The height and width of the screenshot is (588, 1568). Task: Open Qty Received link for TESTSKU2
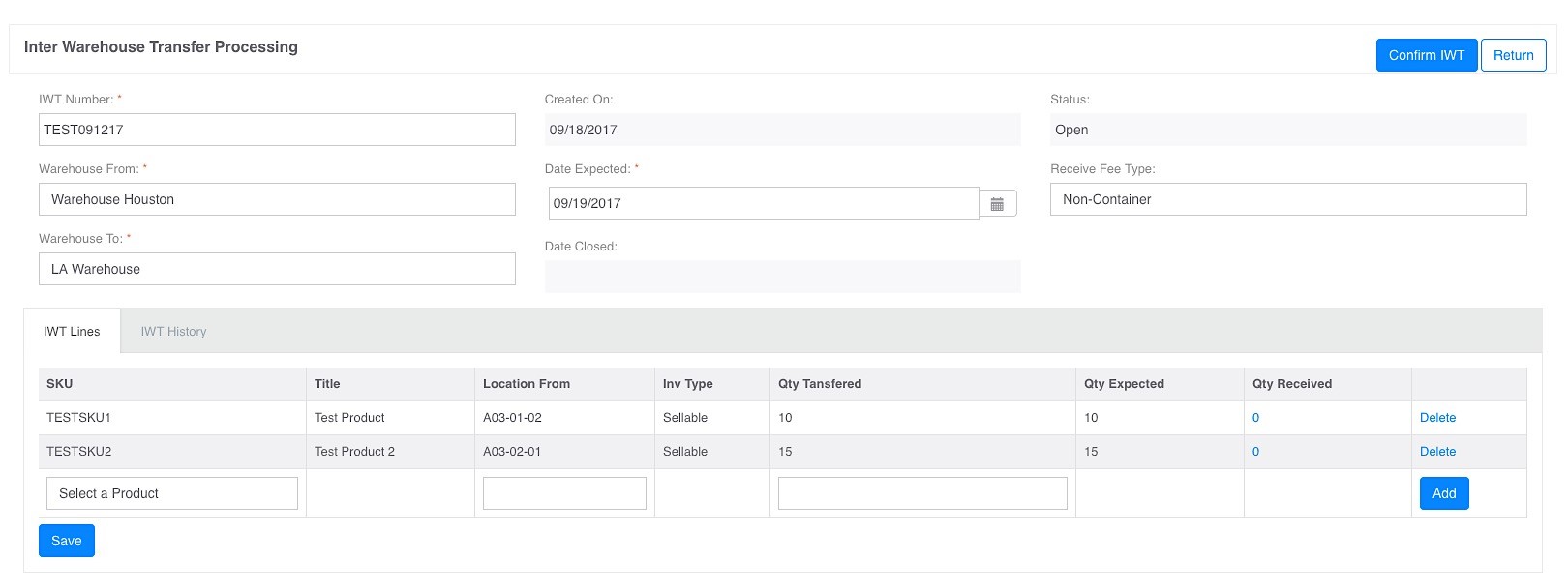1255,452
